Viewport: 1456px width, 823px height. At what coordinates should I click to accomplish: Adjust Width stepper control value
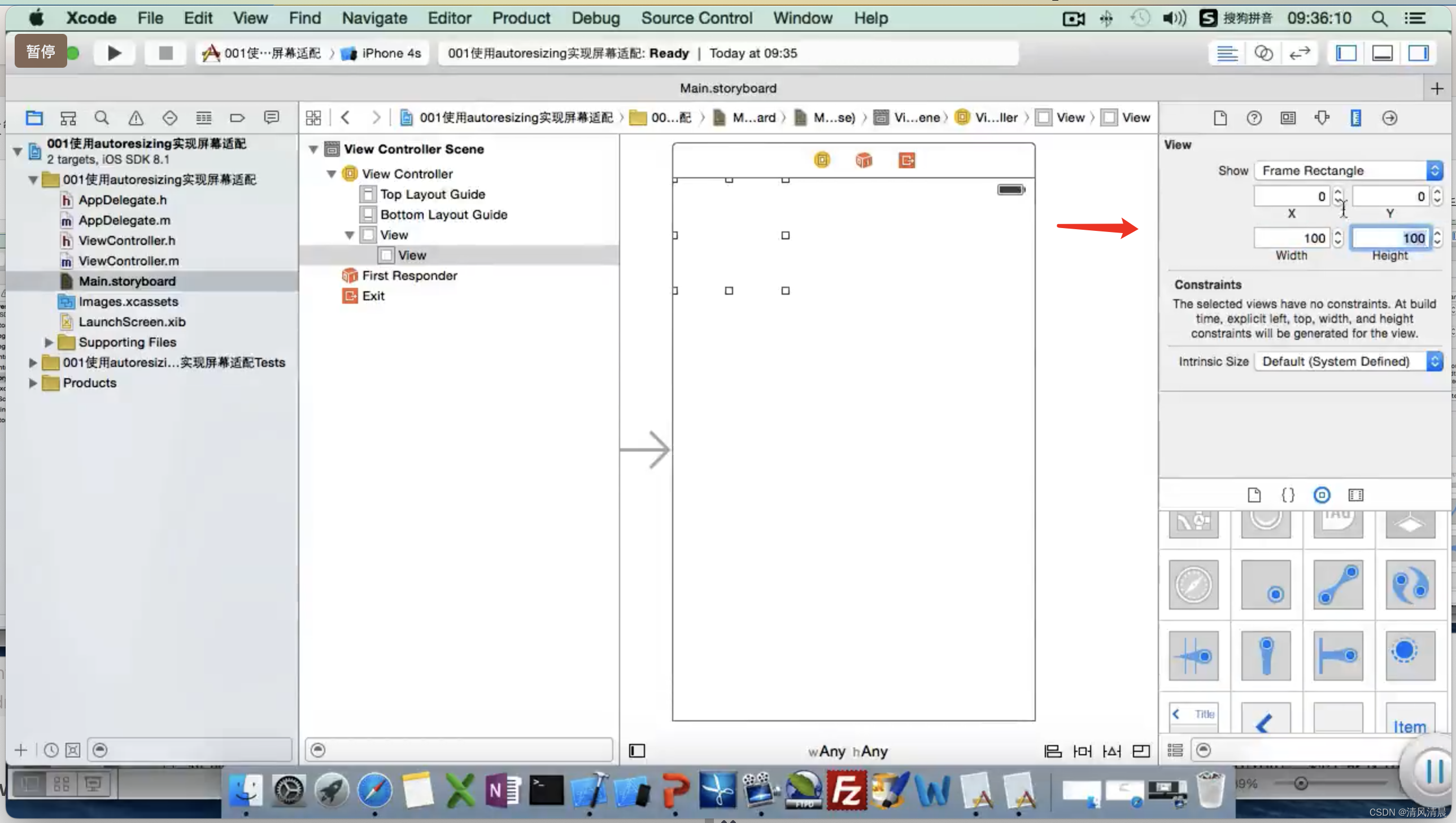click(1337, 237)
